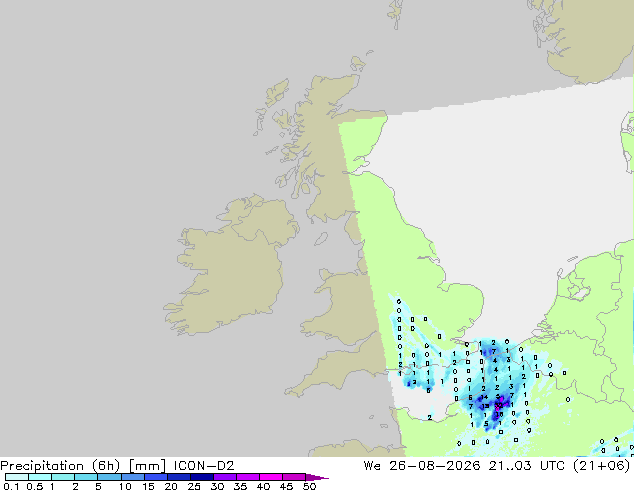This screenshot has height=490, width=634.
Task: Click the value 7 near the Kent coast
Action: coord(494,351)
